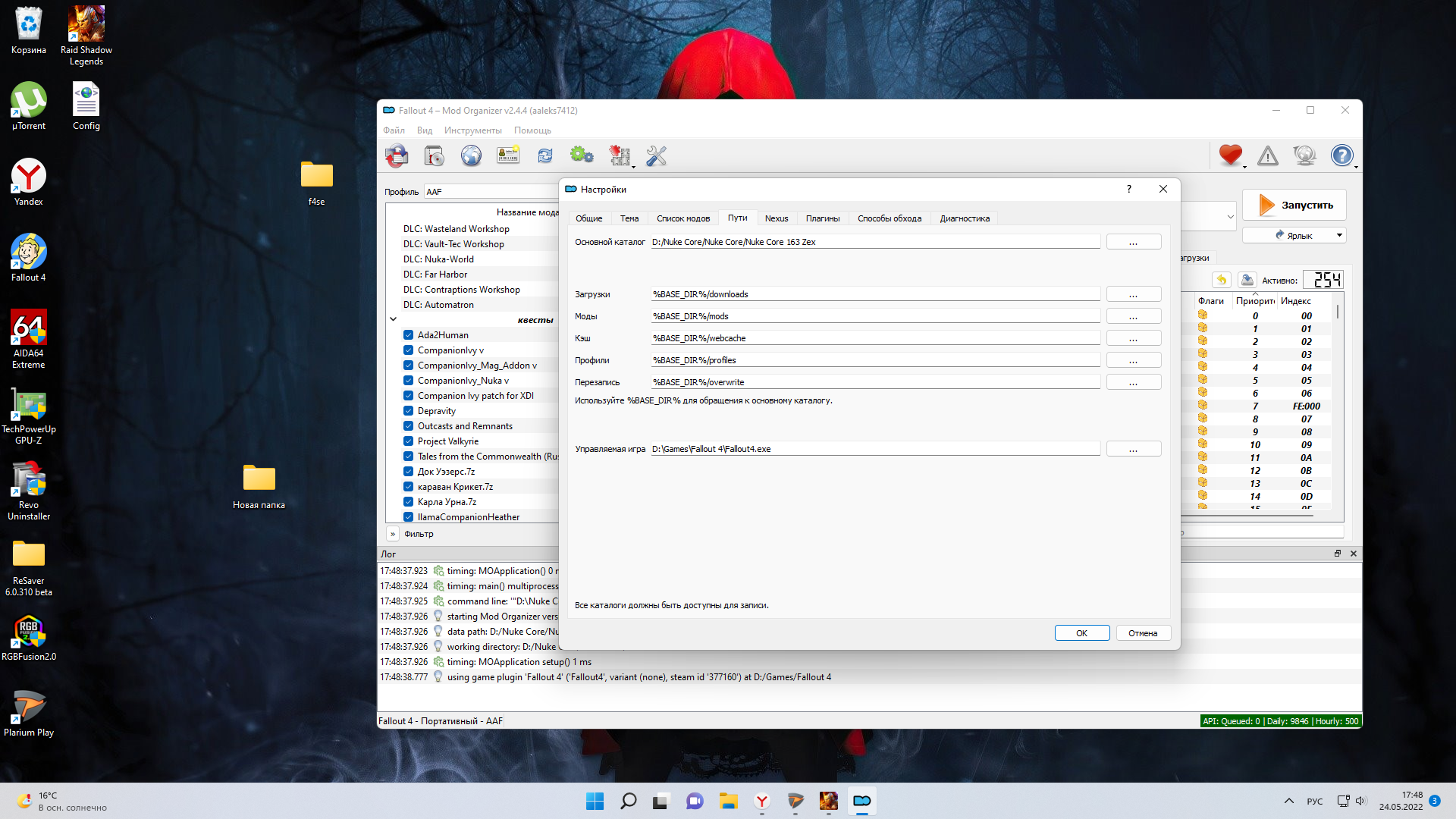Click the wrench and screwdriver settings icon
1456x819 pixels.
656,156
